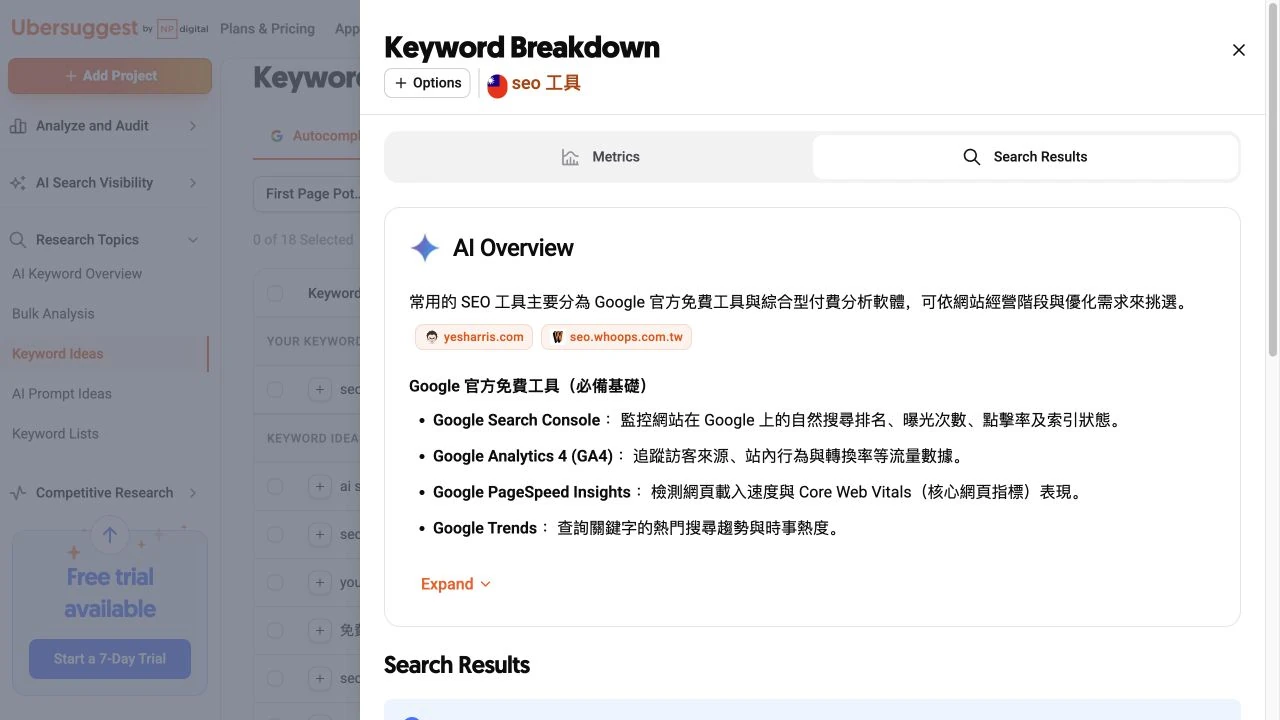Click the Ubersuggest logo

click(x=75, y=28)
